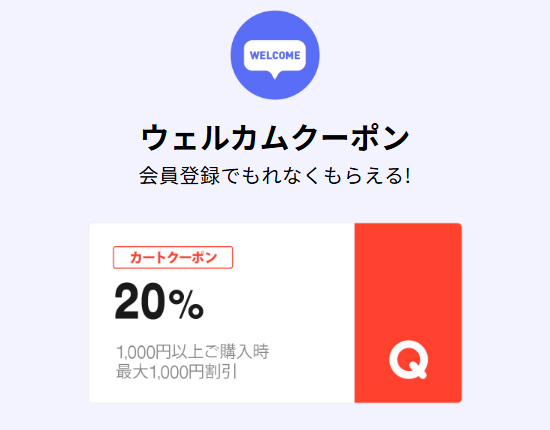This screenshot has height=430, width=550.
Task: Click the blank space right of 20%
Action: (279, 303)
